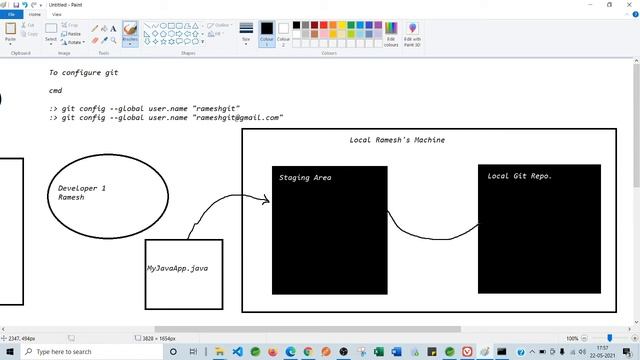Open Microsoft Edge from taskbar

(x=290, y=351)
